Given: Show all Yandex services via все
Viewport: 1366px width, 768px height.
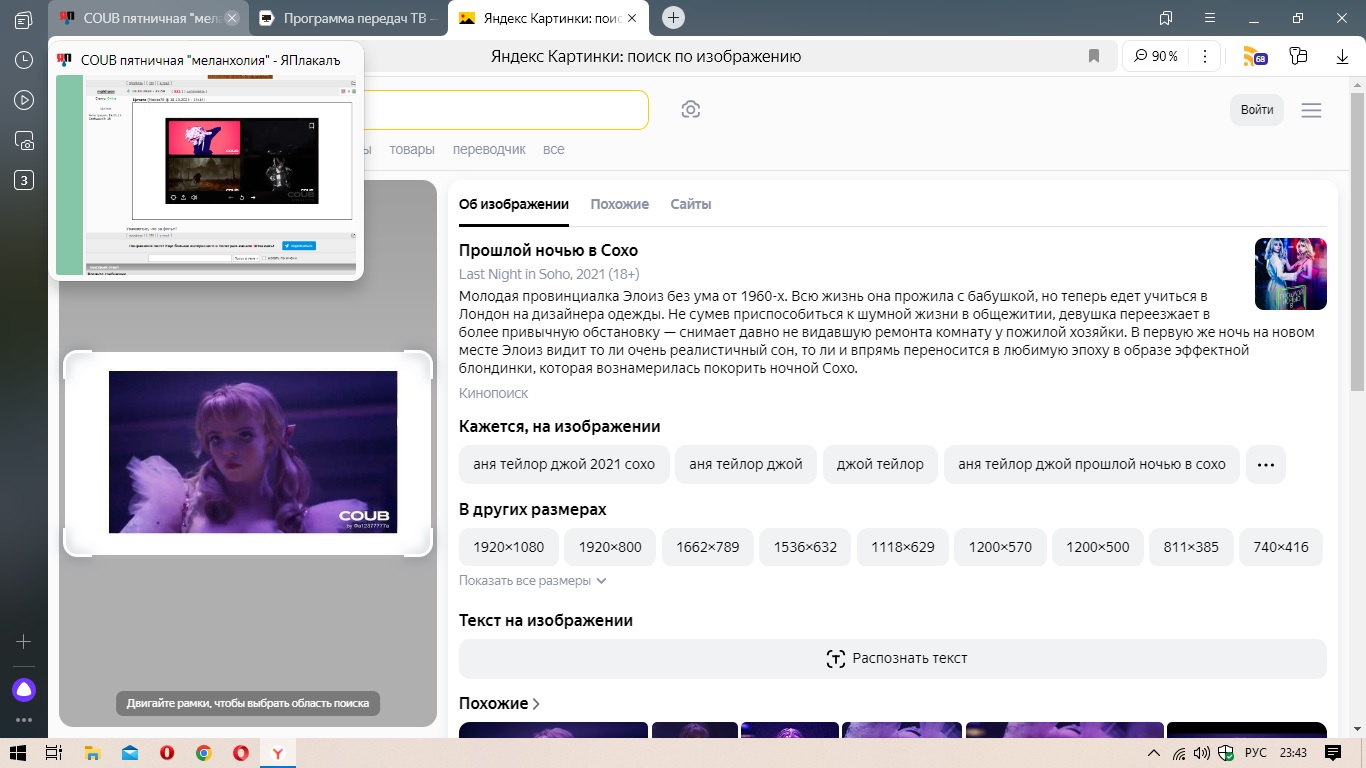Looking at the screenshot, I should (553, 149).
